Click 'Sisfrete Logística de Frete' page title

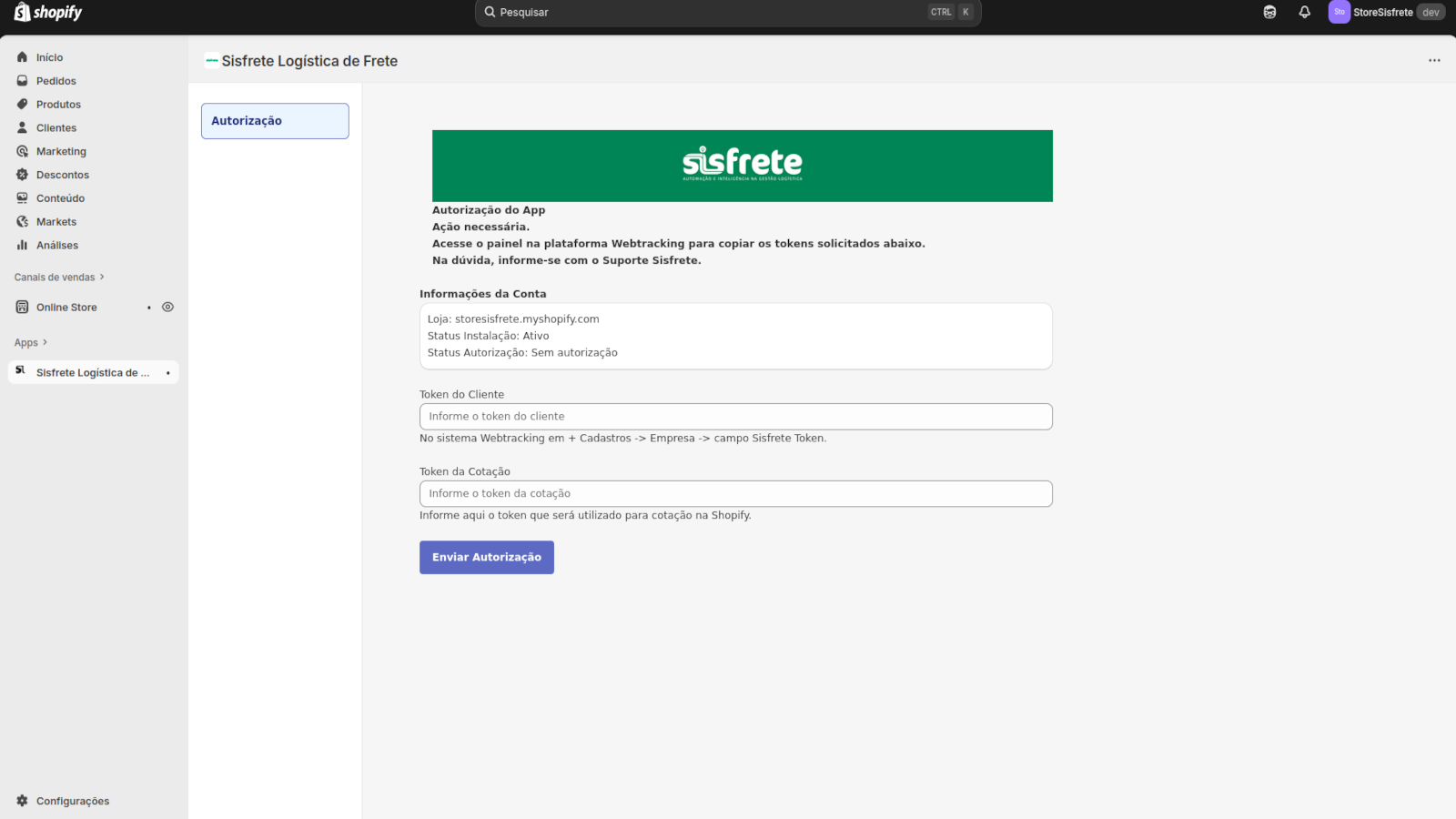coord(309,61)
